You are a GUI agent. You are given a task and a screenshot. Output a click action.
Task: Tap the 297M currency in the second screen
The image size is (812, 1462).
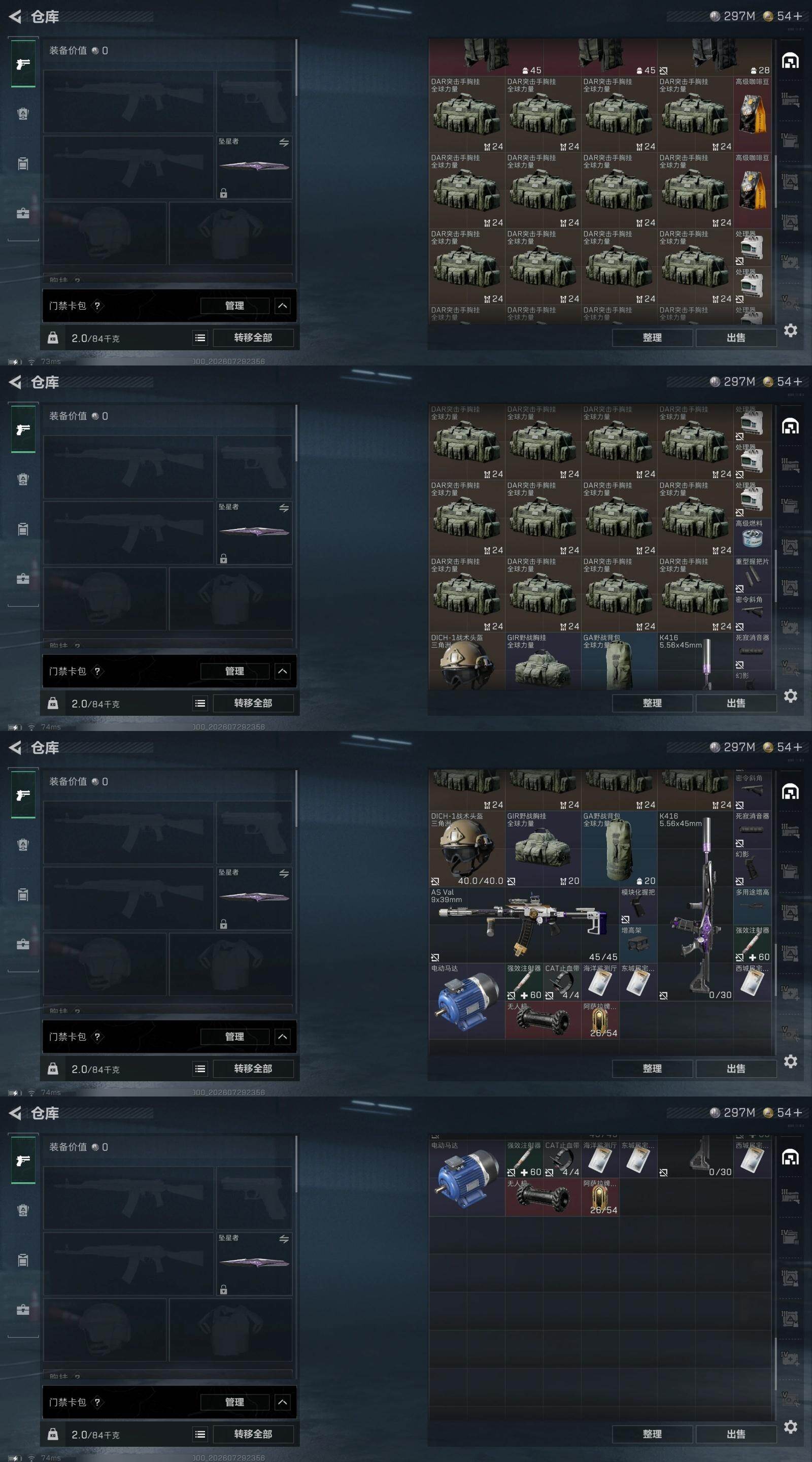click(732, 382)
